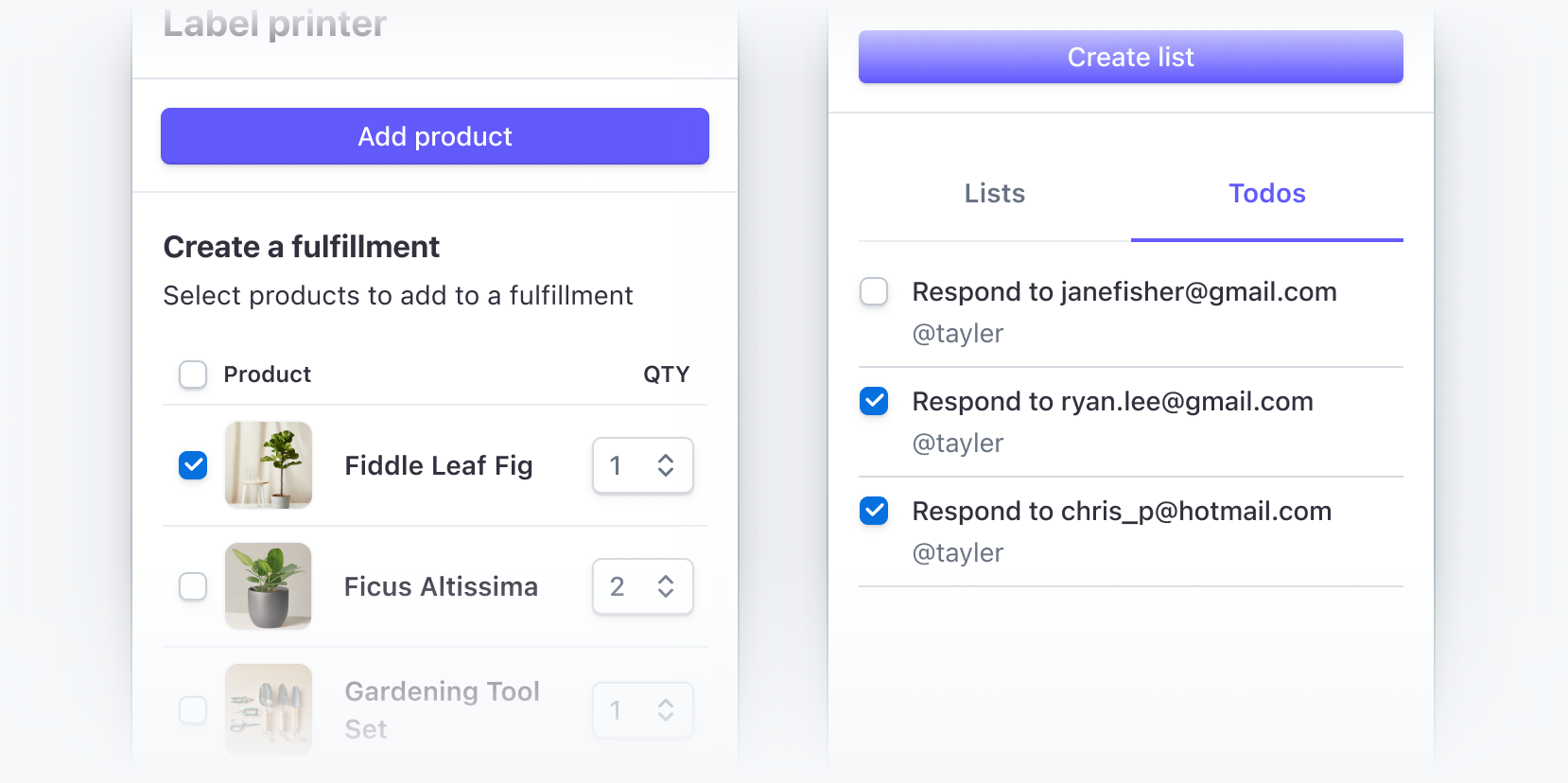Select the Todos tab

[x=1267, y=193]
